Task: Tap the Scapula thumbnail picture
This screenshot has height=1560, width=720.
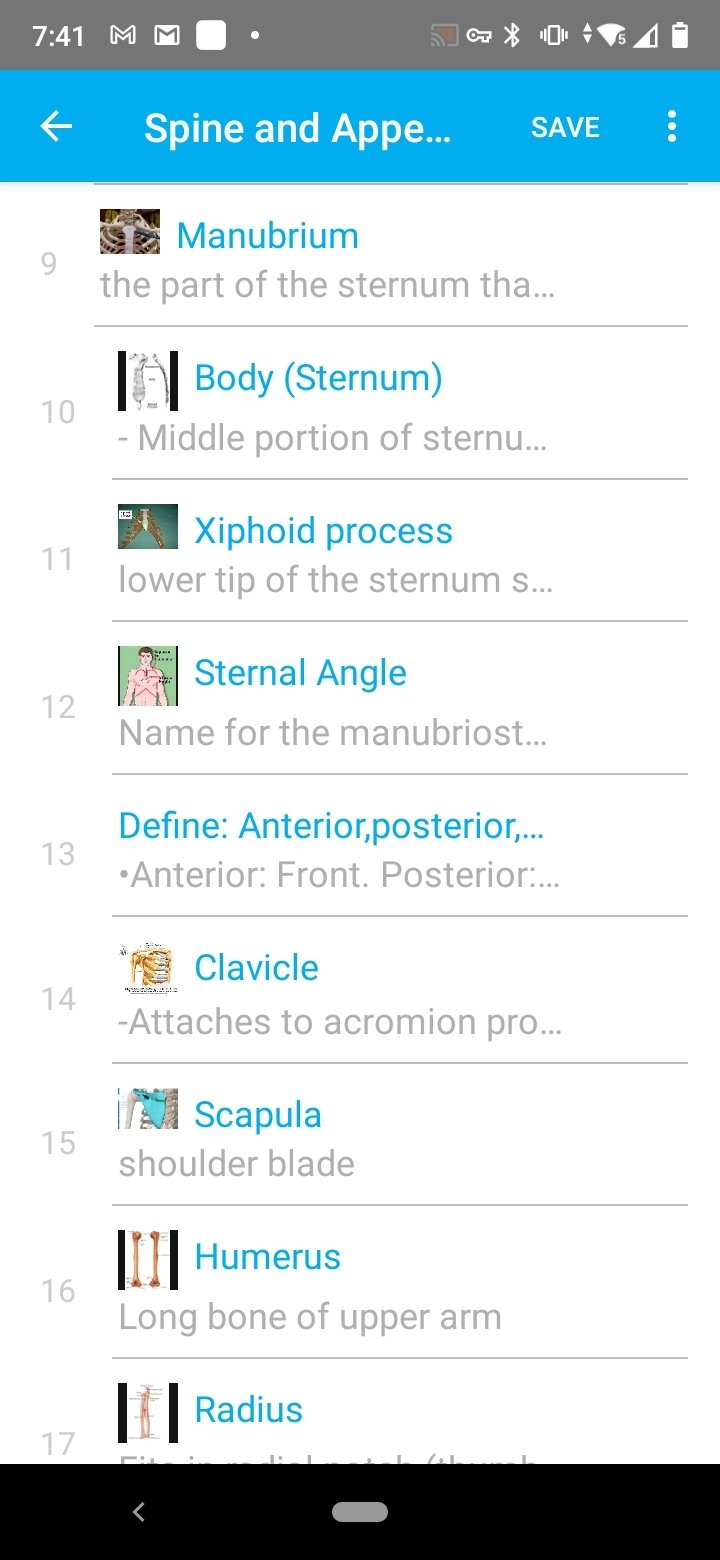Action: point(148,1109)
